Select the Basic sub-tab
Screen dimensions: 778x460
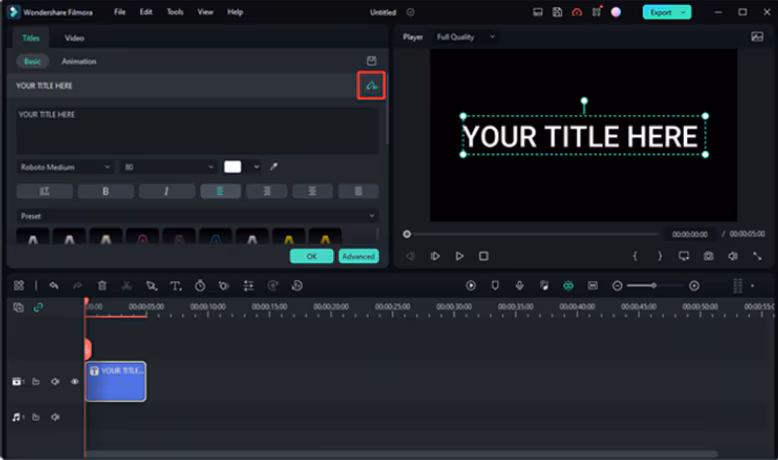pyautogui.click(x=32, y=61)
